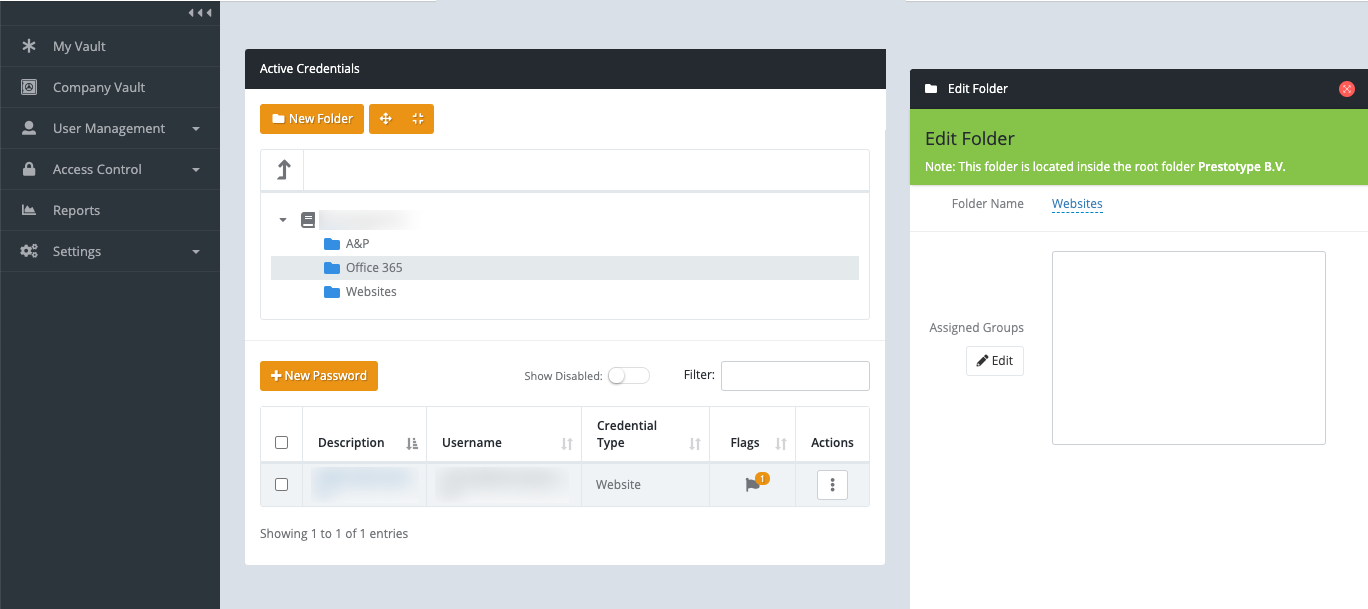Tick the checkbox for the Website credential row
Image resolution: width=1368 pixels, height=609 pixels.
[281, 485]
